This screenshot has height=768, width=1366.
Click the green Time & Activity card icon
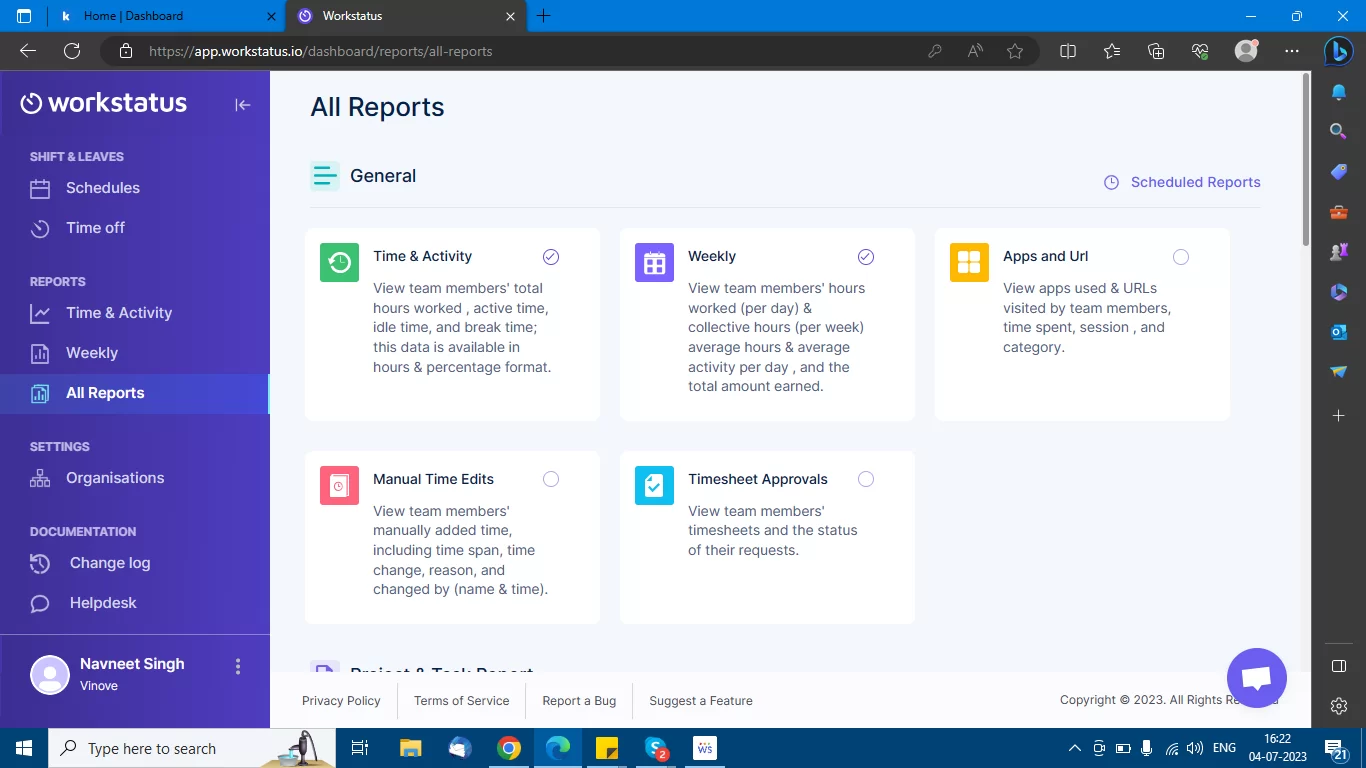[339, 262]
